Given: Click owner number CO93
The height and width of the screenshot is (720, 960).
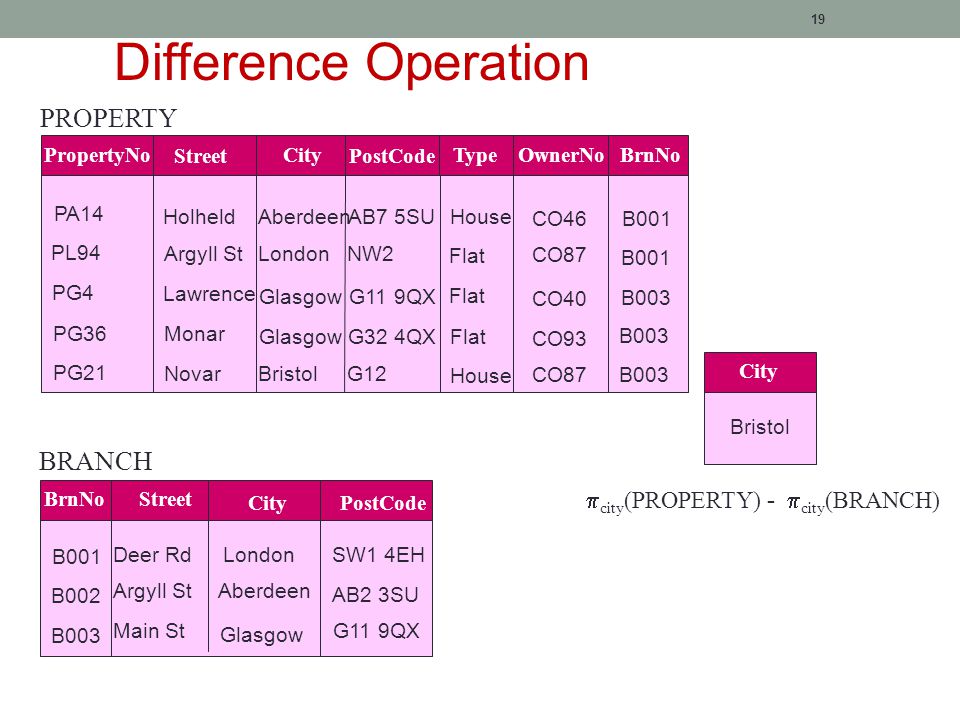Looking at the screenshot, I should pyautogui.click(x=559, y=338).
